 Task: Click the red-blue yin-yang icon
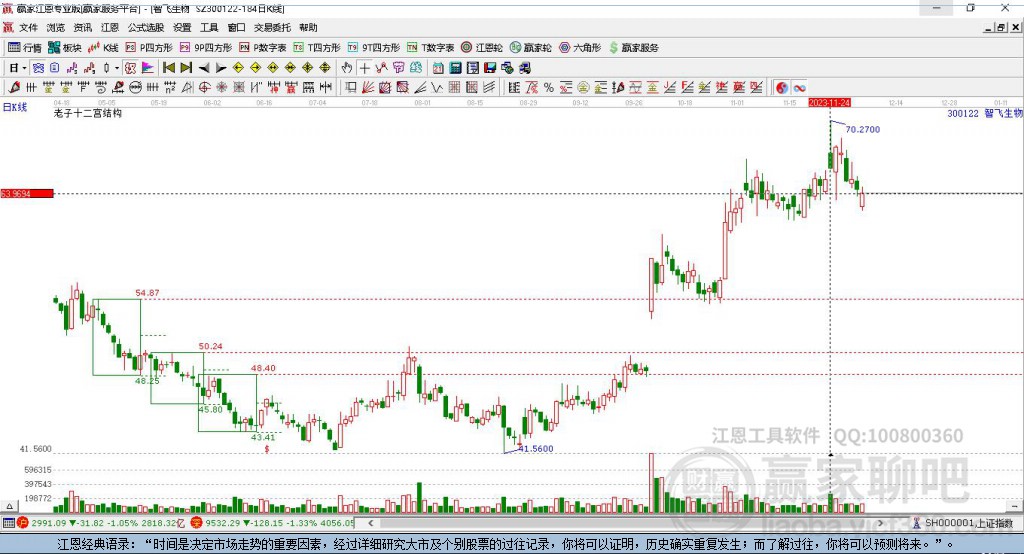coord(782,88)
